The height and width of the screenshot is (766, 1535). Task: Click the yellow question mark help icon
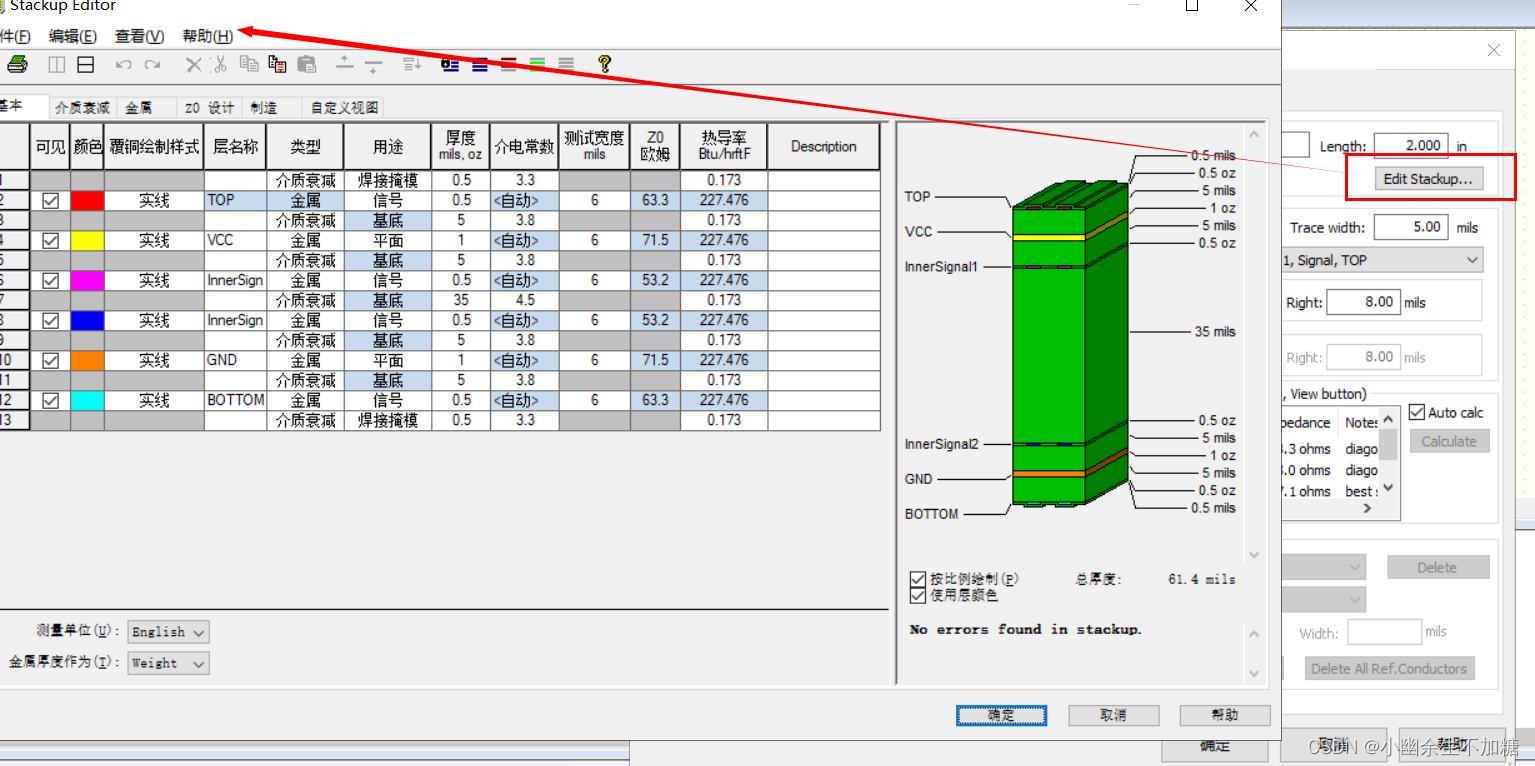click(604, 65)
